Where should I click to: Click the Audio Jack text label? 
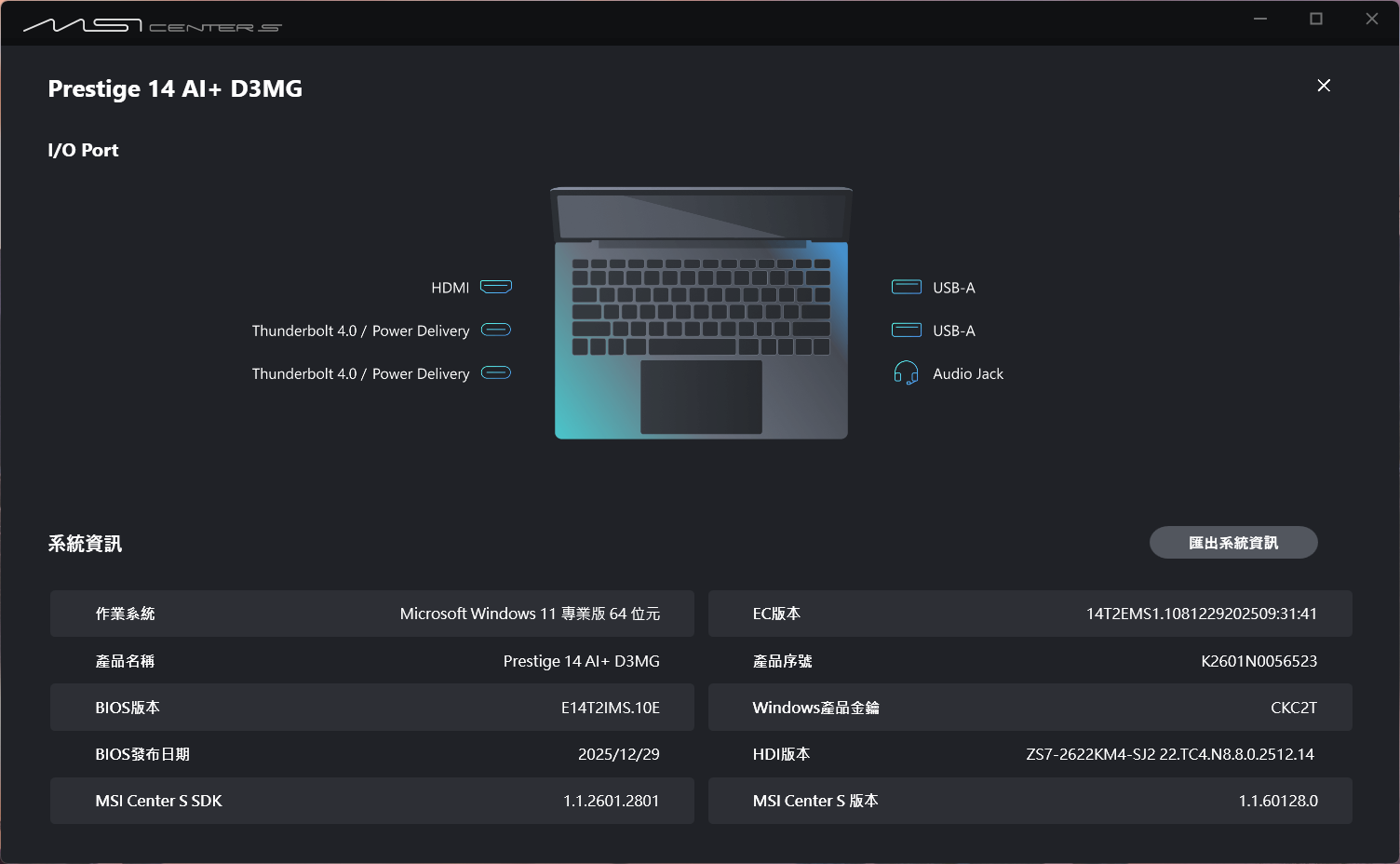[x=968, y=373]
